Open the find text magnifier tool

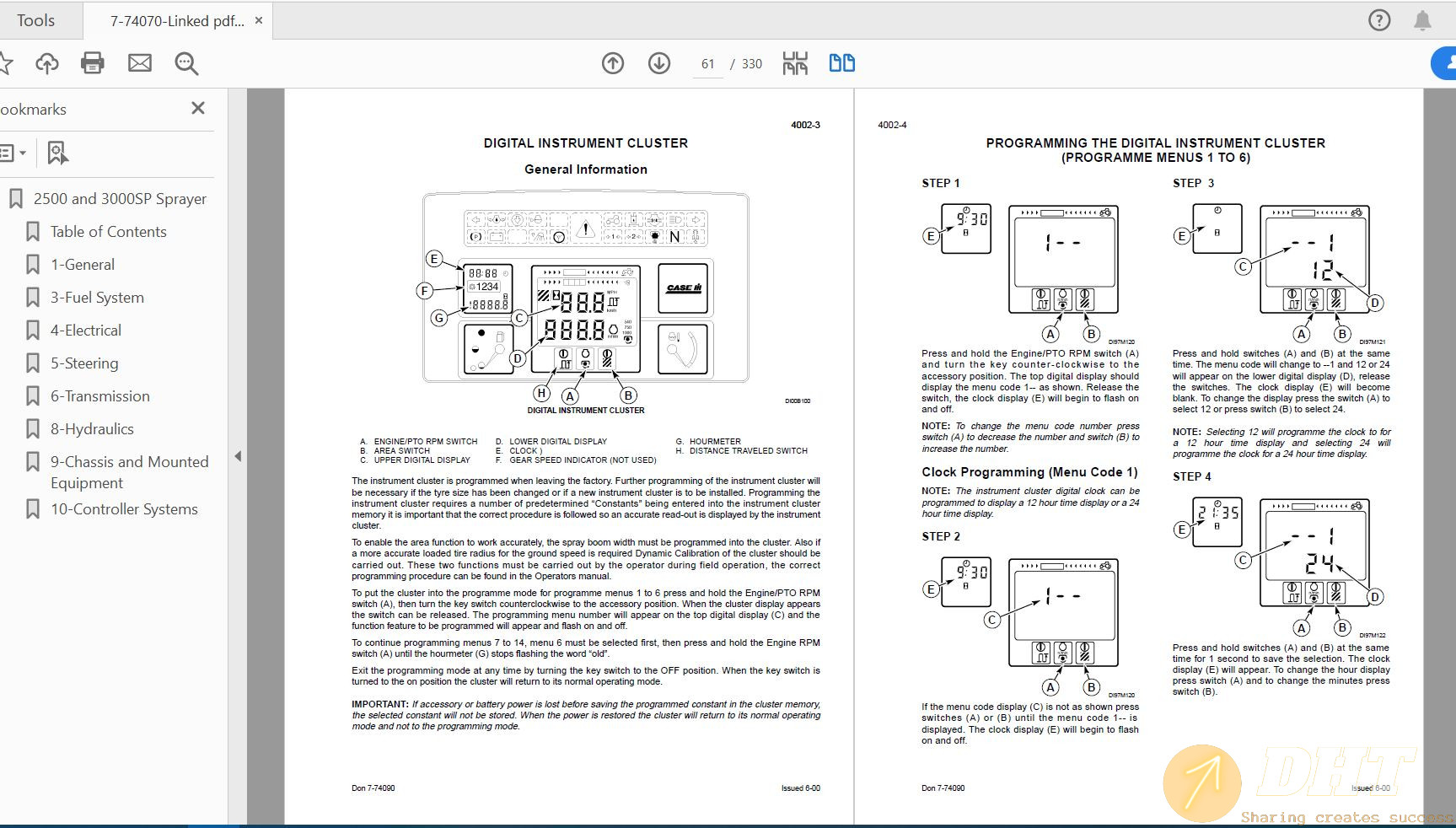186,63
